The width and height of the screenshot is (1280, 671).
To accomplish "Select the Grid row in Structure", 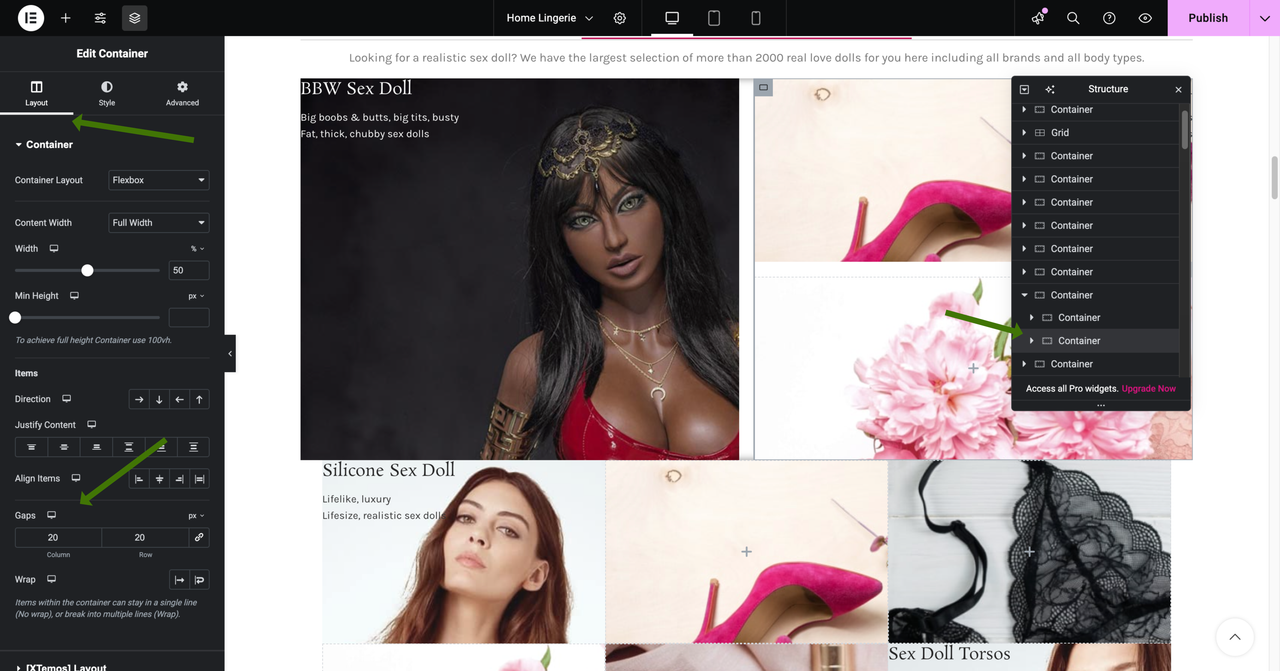I will click(1096, 133).
